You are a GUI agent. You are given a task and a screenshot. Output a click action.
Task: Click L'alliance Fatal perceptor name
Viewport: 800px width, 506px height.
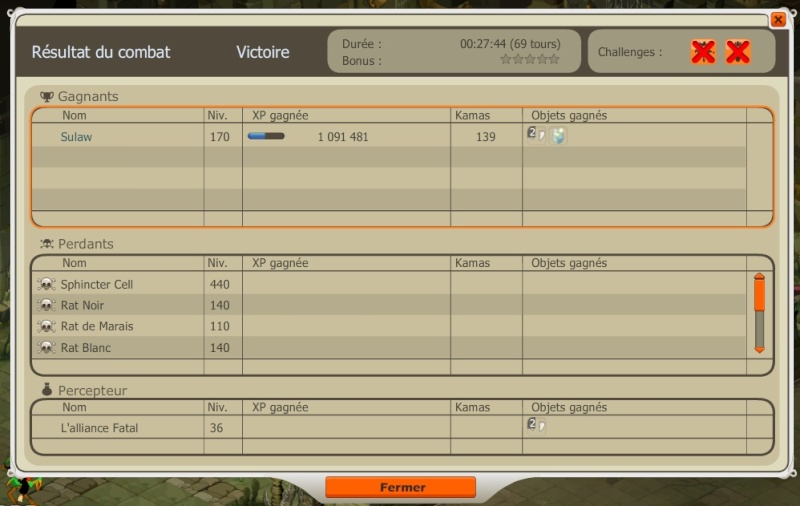click(x=99, y=428)
